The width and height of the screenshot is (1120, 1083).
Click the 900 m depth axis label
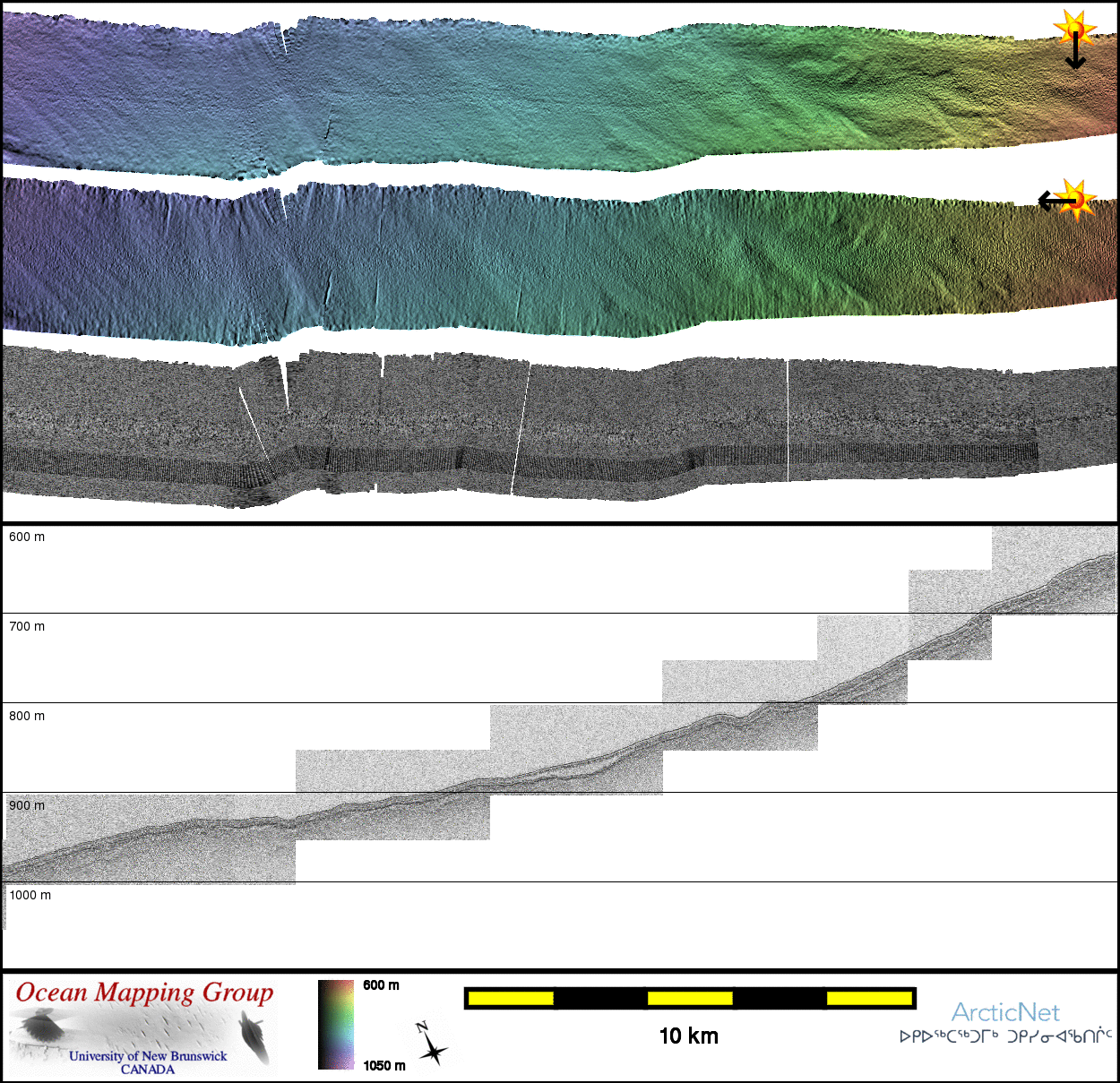[x=27, y=806]
